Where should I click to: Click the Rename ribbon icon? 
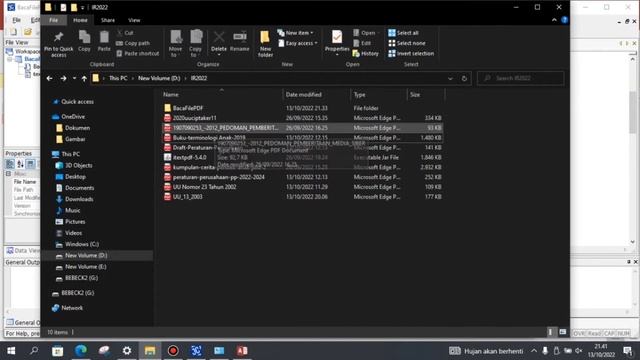tap(240, 41)
